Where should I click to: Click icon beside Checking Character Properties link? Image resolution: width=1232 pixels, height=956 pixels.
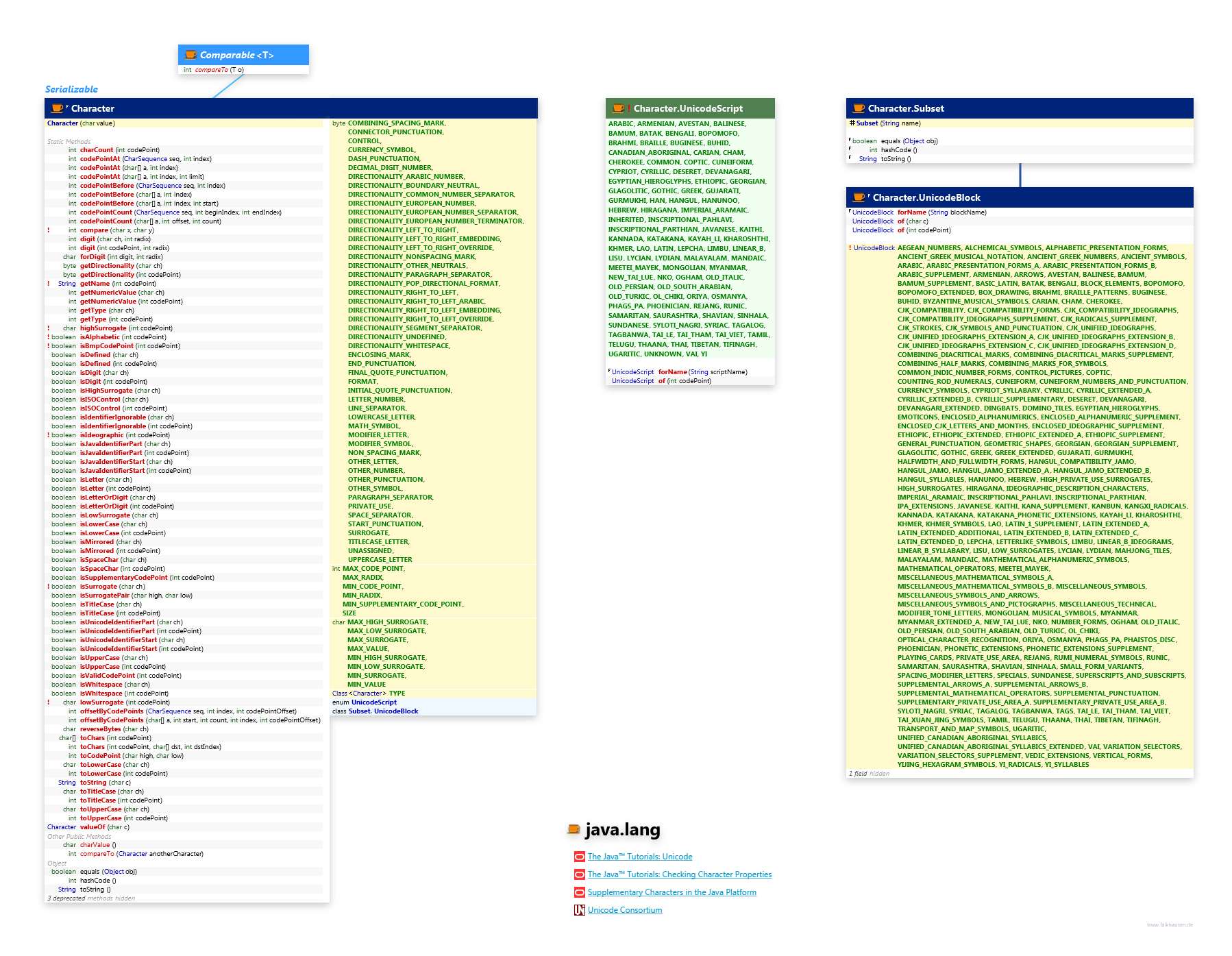click(x=579, y=874)
